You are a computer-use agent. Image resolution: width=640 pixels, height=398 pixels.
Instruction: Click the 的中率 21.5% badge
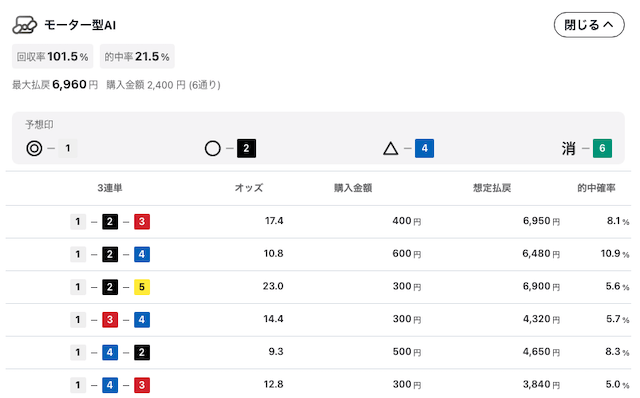(x=137, y=56)
